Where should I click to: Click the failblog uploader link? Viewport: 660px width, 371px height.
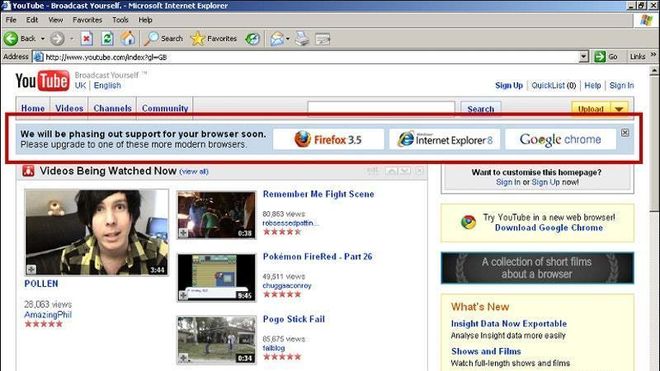point(274,348)
